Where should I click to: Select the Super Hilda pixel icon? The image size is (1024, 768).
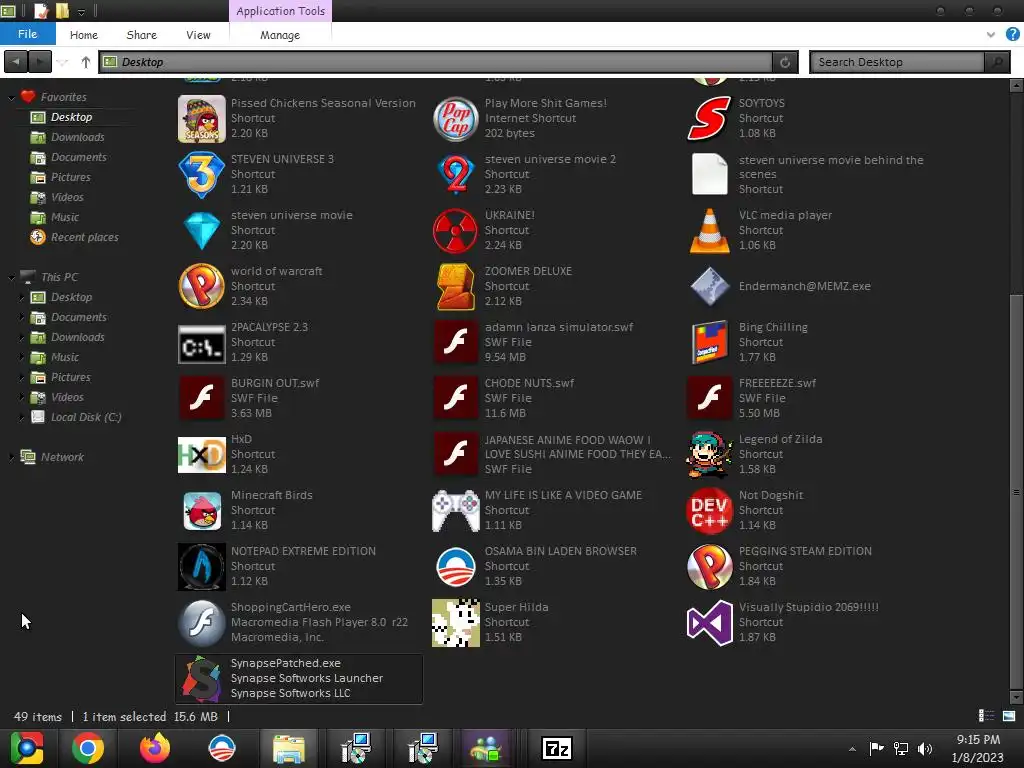tap(456, 622)
